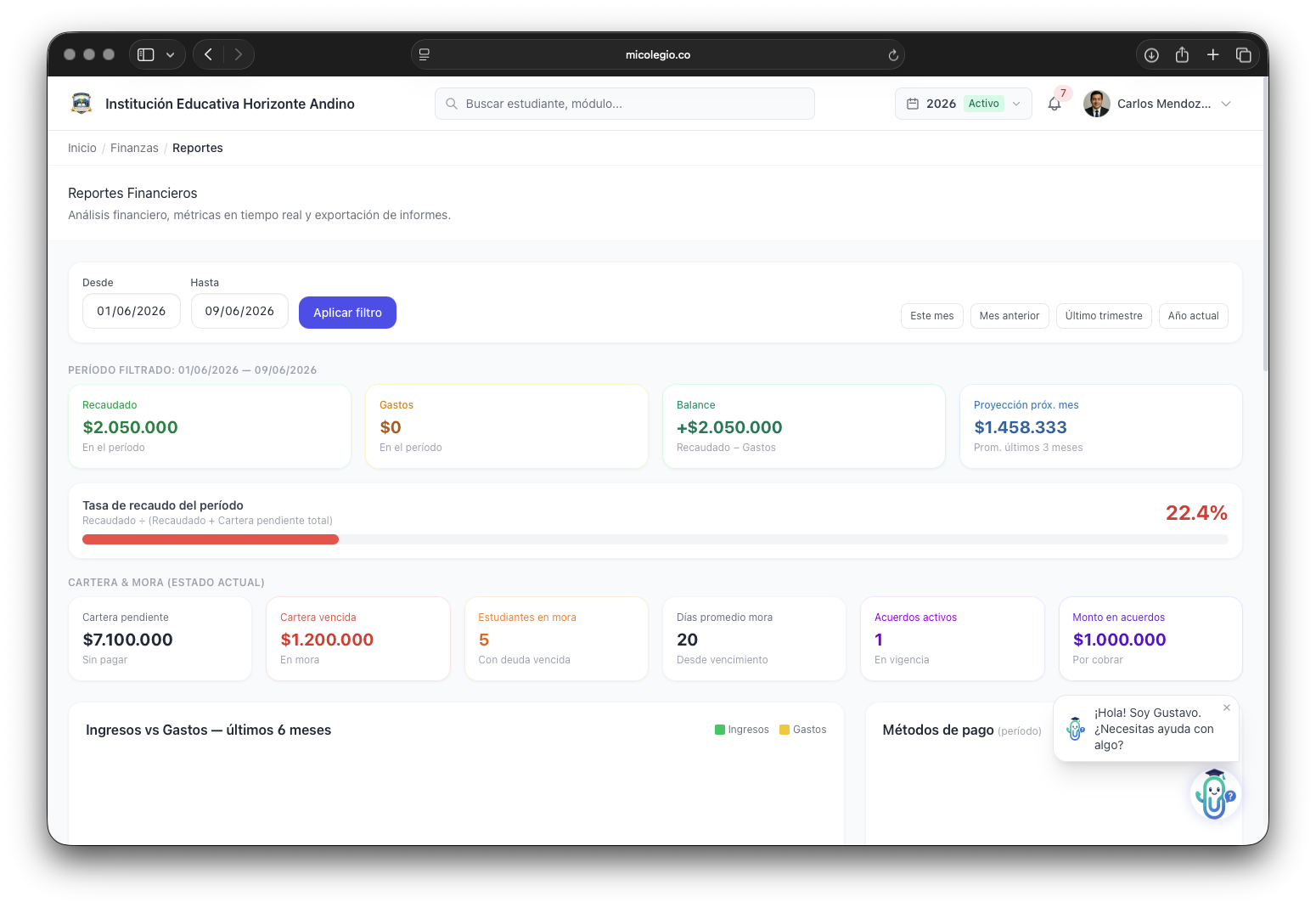This screenshot has height=908, width=1316.
Task: Open the 2026 Activo year selector
Action: click(x=964, y=104)
